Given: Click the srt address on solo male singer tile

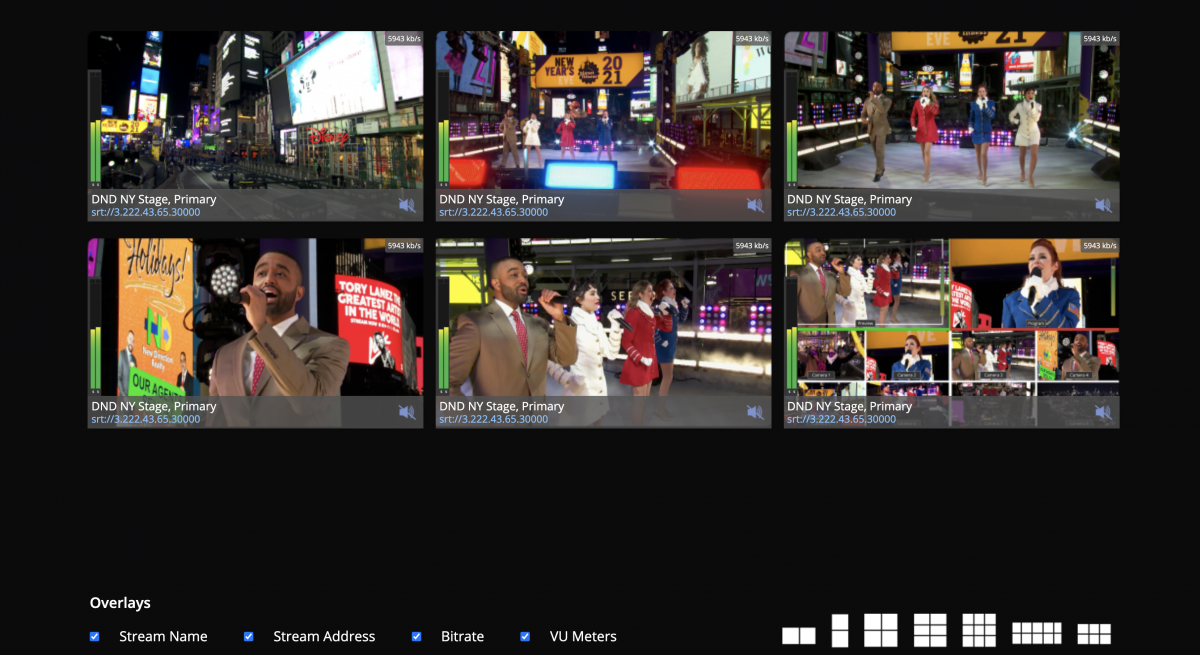Looking at the screenshot, I should coord(146,419).
